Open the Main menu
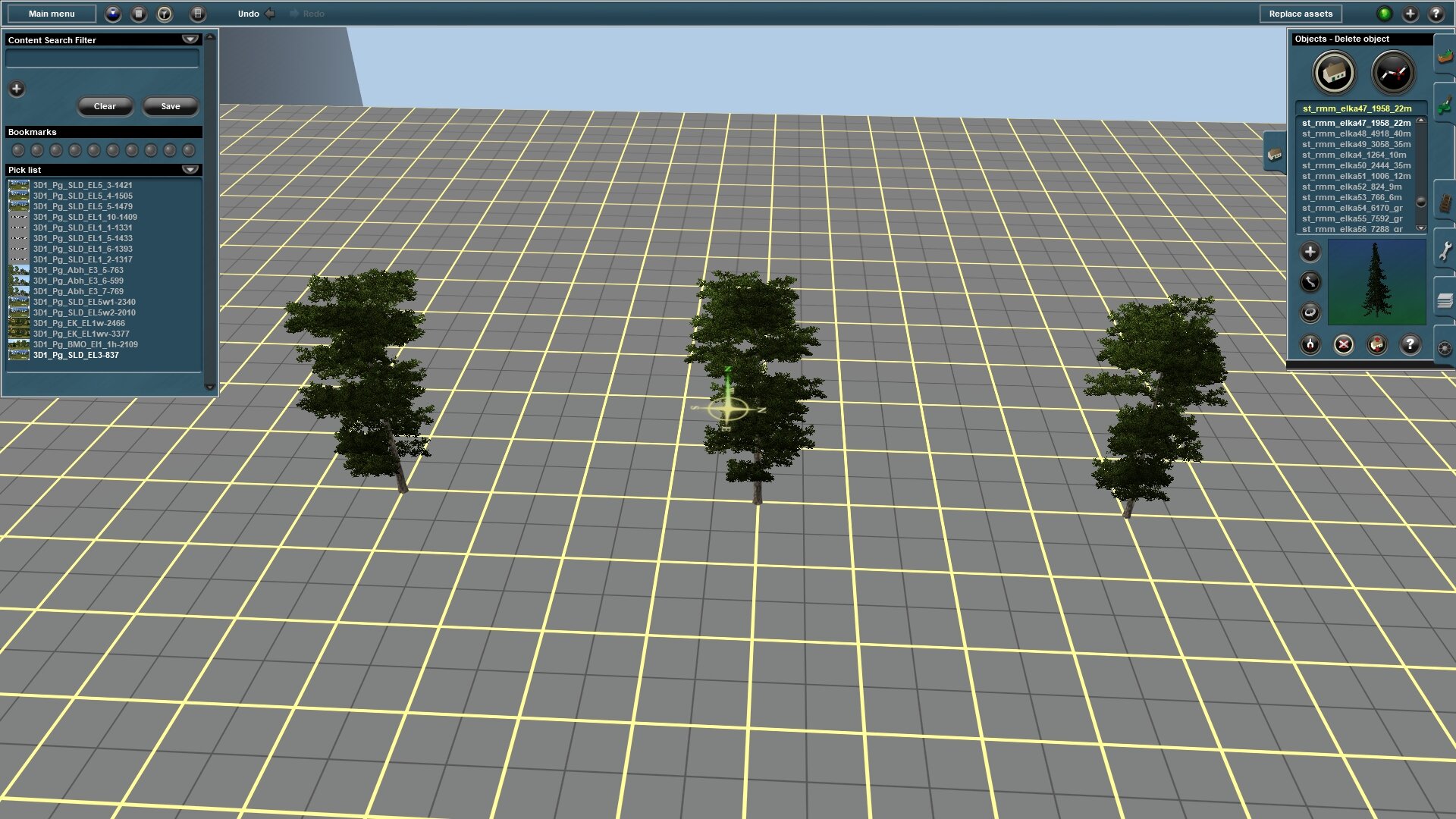The height and width of the screenshot is (819, 1456). click(x=52, y=14)
